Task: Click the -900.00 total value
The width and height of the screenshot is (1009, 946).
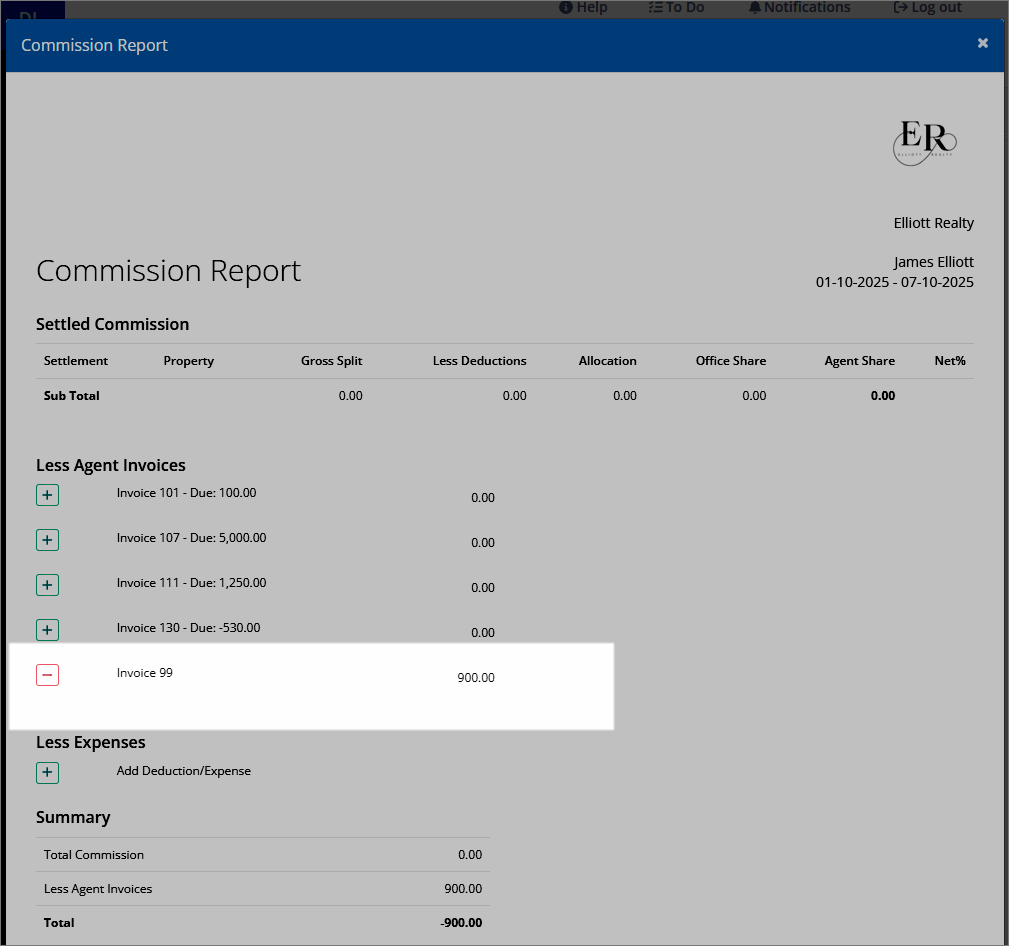Action: tap(461, 923)
